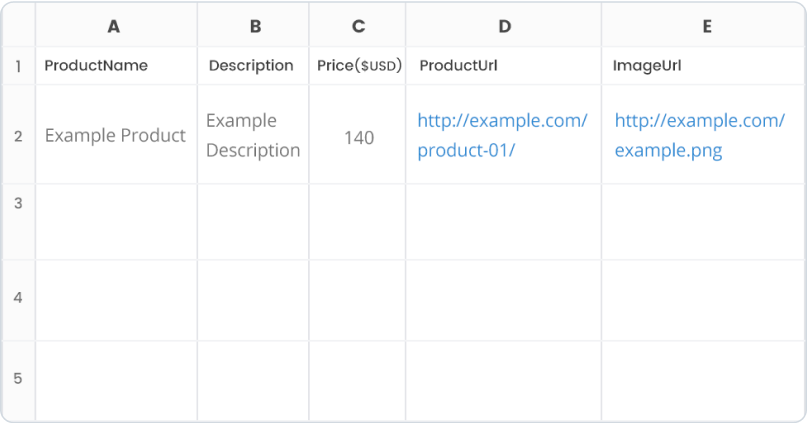Select column D header
Image resolution: width=807 pixels, height=423 pixels.
[504, 25]
